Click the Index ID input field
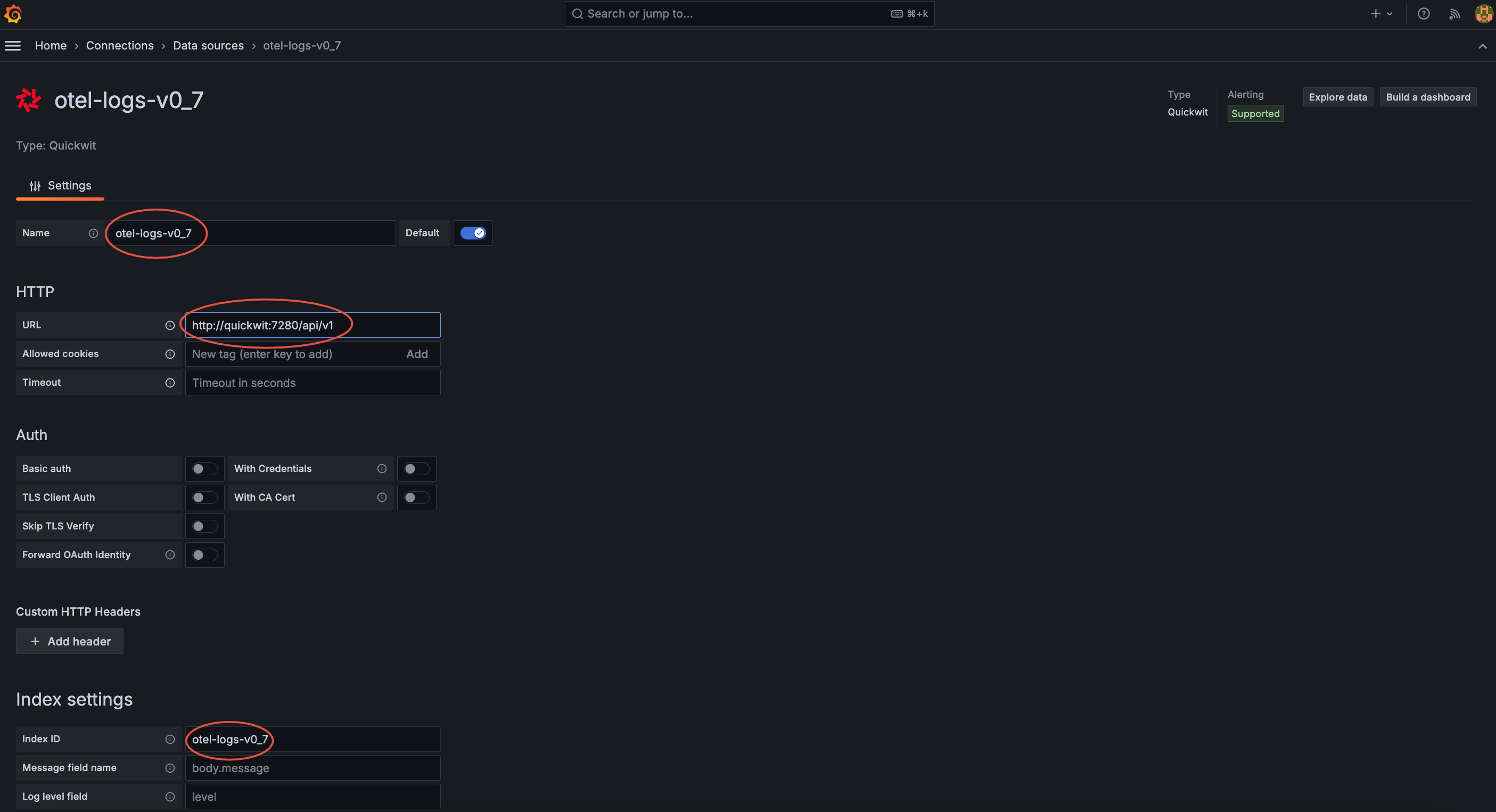The width and height of the screenshot is (1496, 812). pos(313,740)
